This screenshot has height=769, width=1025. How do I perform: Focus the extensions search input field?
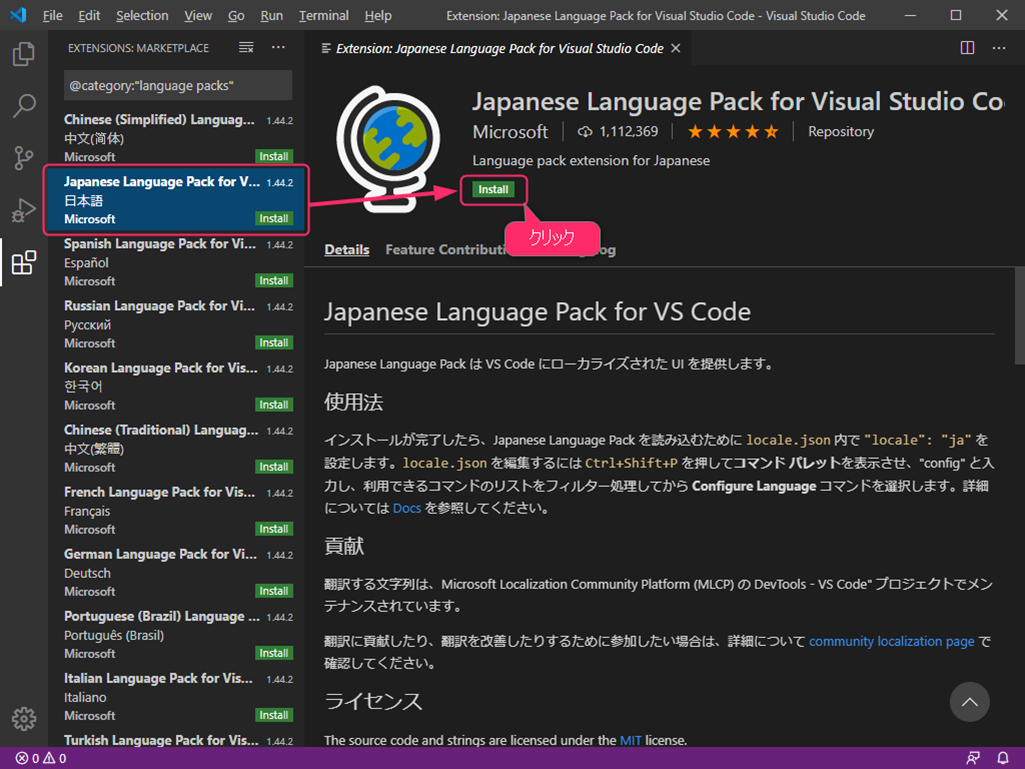pos(178,86)
